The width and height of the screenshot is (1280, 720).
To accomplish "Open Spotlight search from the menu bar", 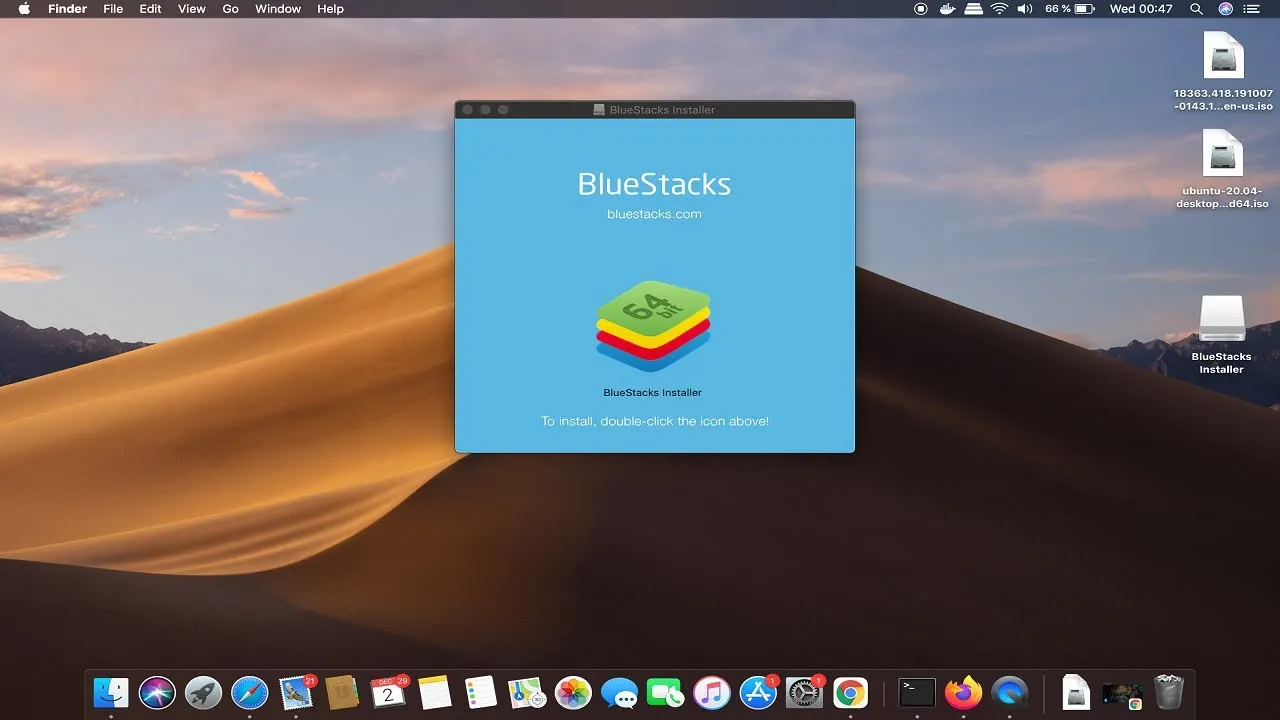I will pyautogui.click(x=1196, y=9).
